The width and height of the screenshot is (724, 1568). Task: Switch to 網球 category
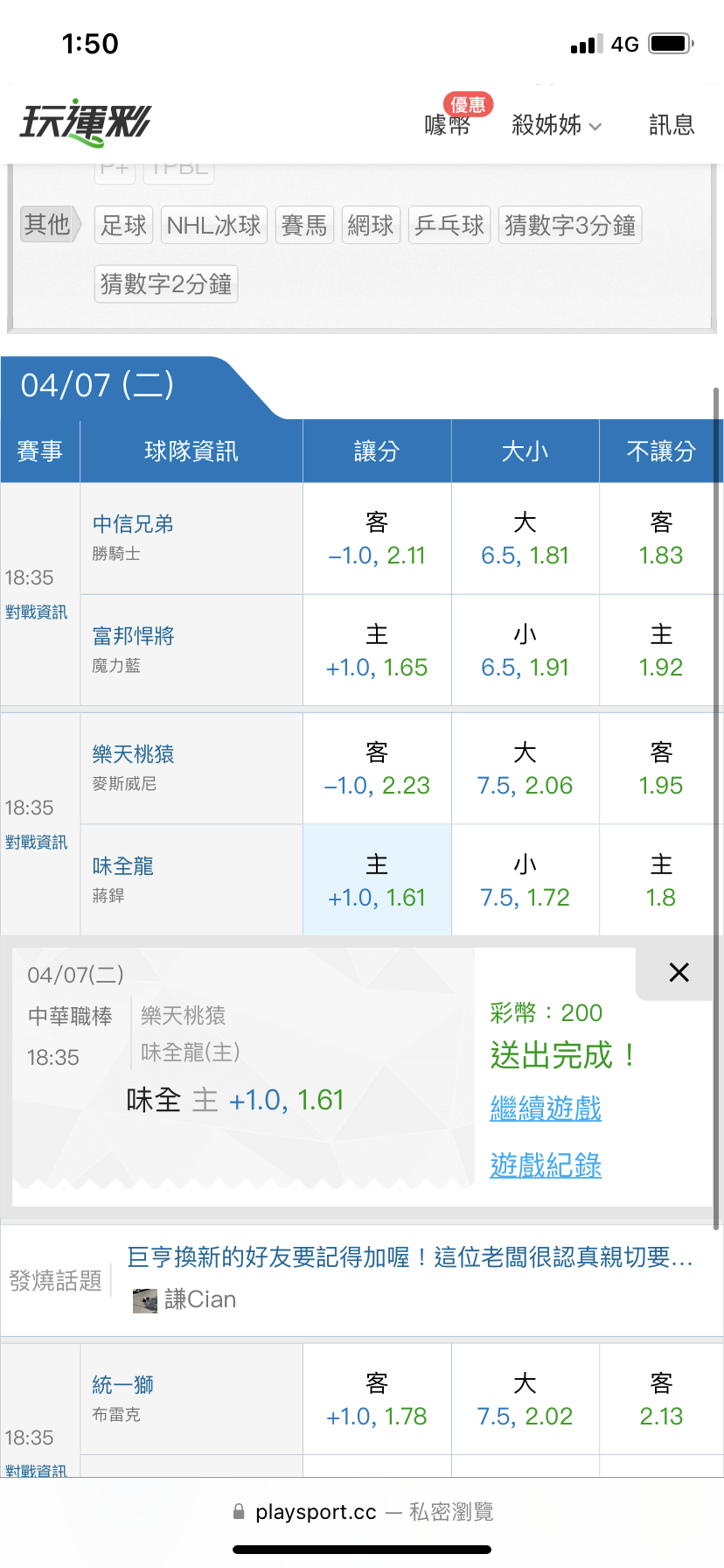pos(371,225)
